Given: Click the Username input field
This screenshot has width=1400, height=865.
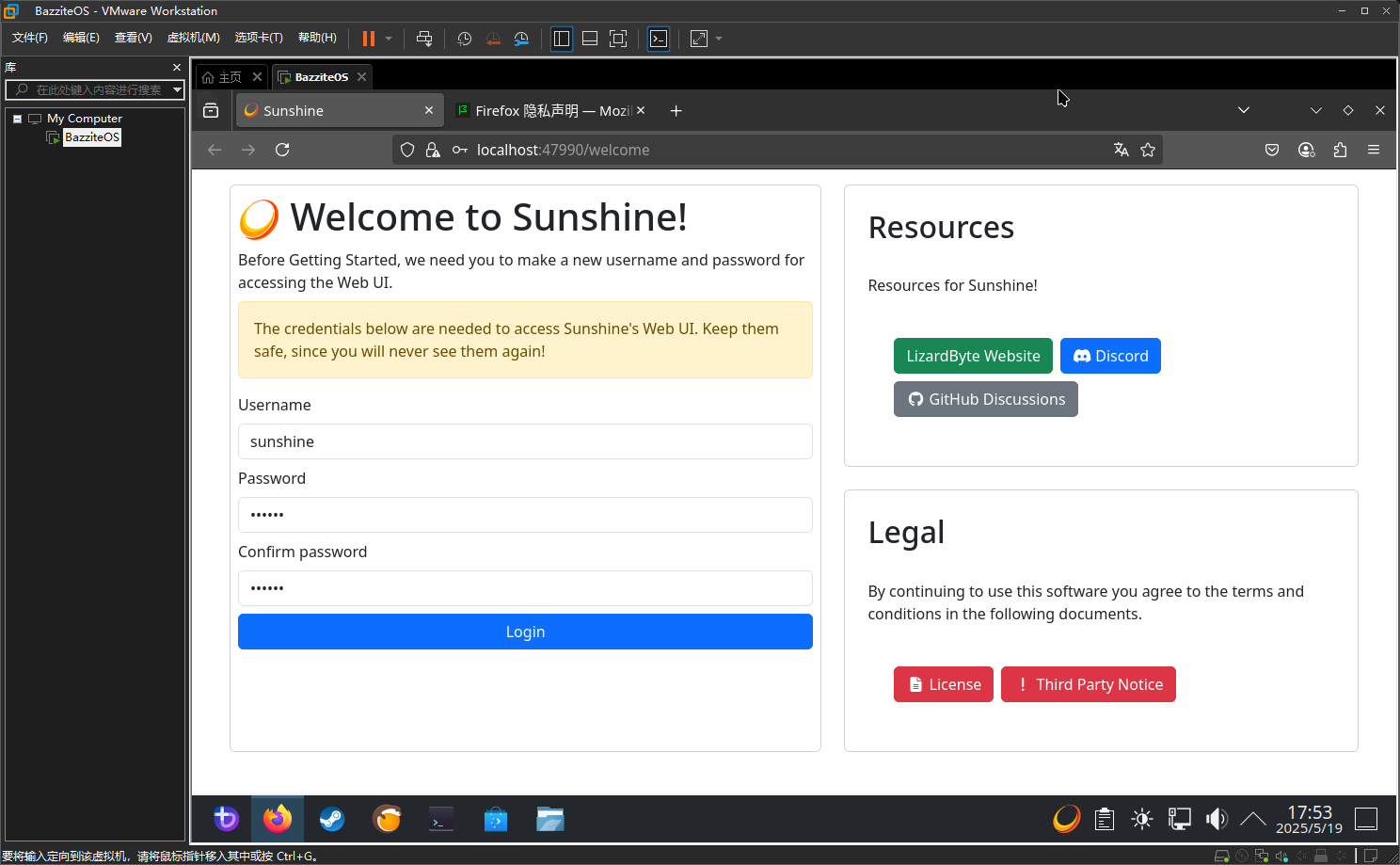Looking at the screenshot, I should (x=525, y=441).
